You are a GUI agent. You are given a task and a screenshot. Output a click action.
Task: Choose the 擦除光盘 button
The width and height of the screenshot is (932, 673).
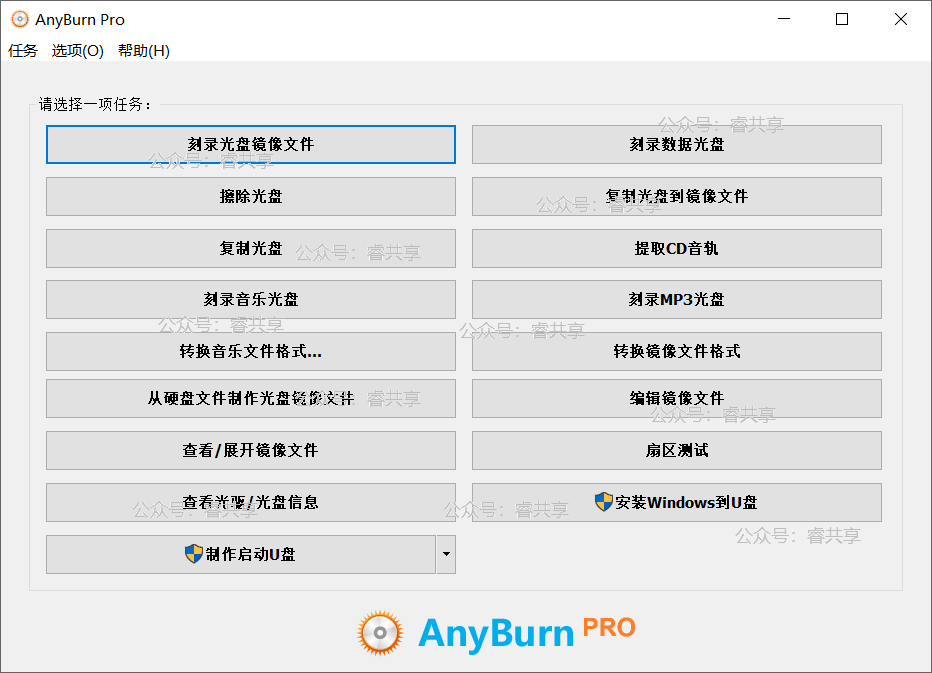coord(251,196)
